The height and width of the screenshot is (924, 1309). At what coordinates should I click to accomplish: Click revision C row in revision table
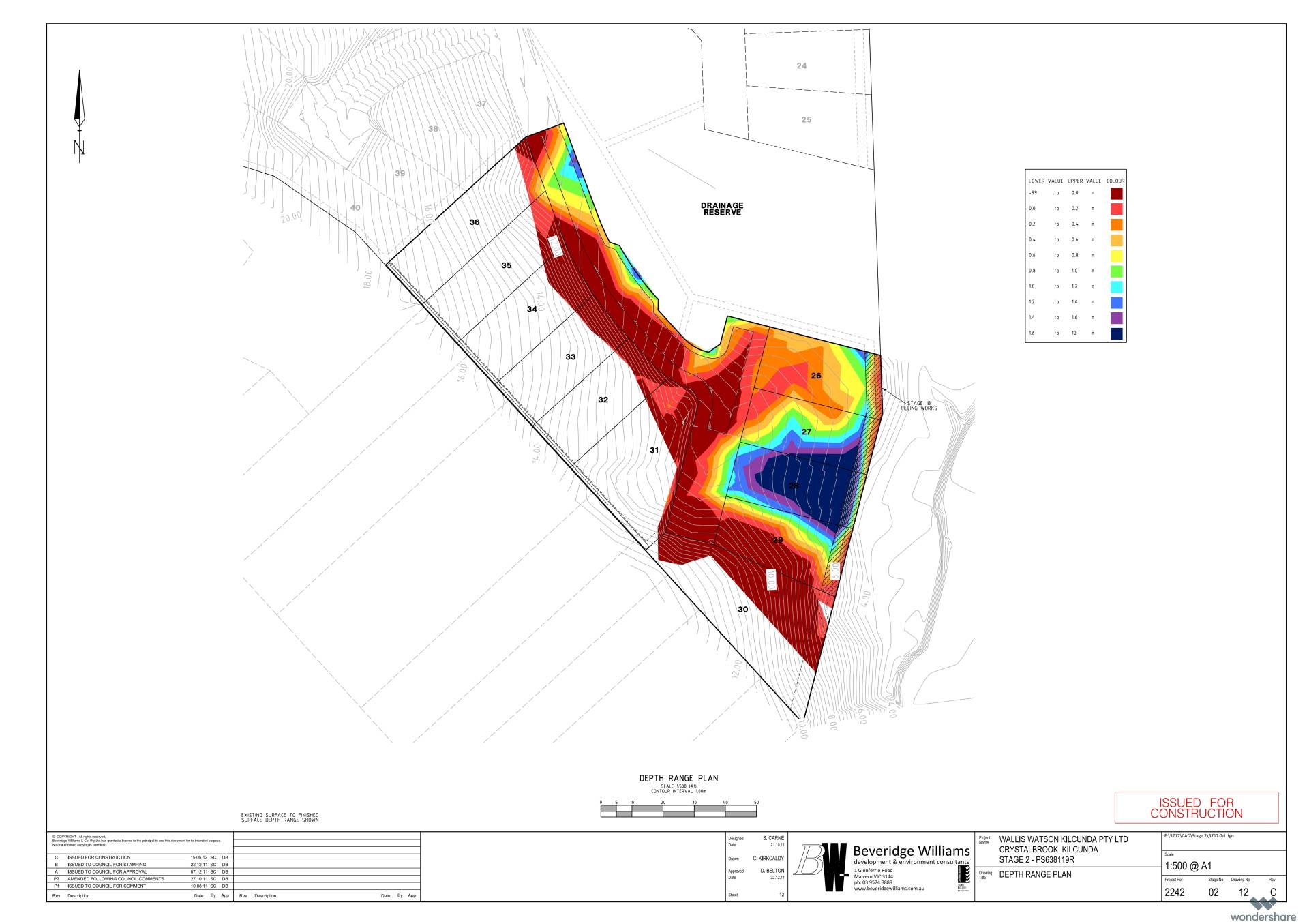(x=136, y=857)
